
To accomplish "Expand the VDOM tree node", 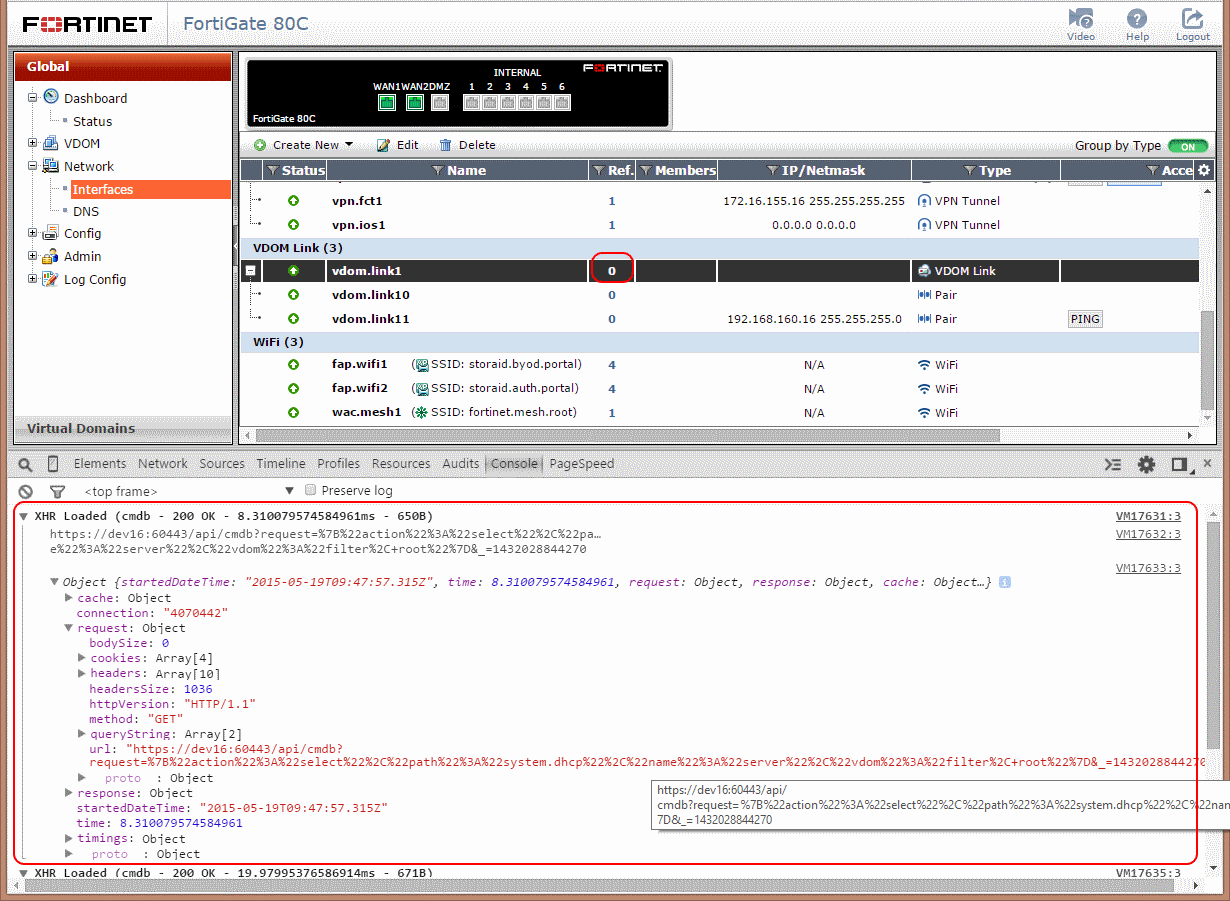I will click(32, 143).
